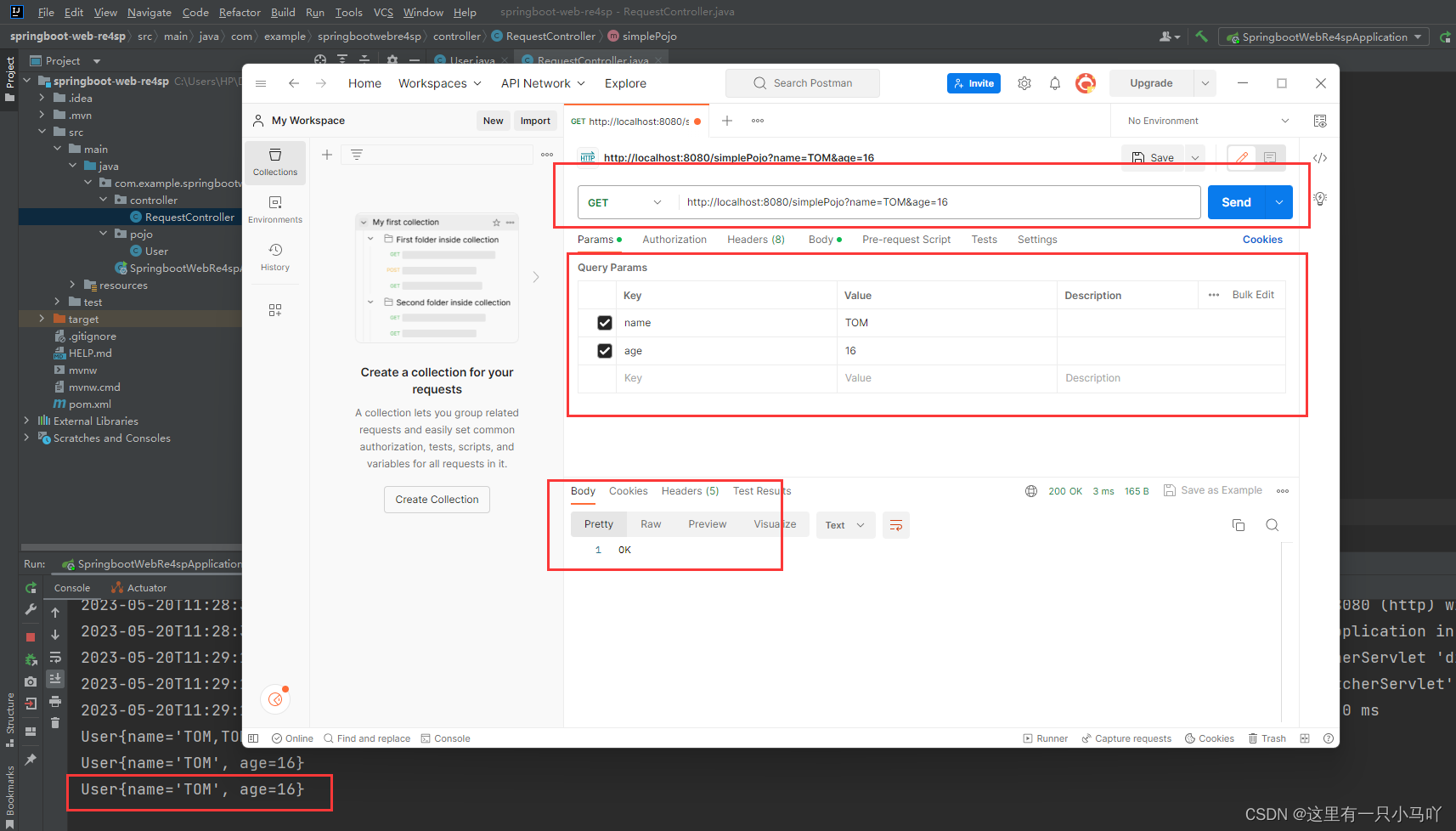Expand the API Network menu

543,83
